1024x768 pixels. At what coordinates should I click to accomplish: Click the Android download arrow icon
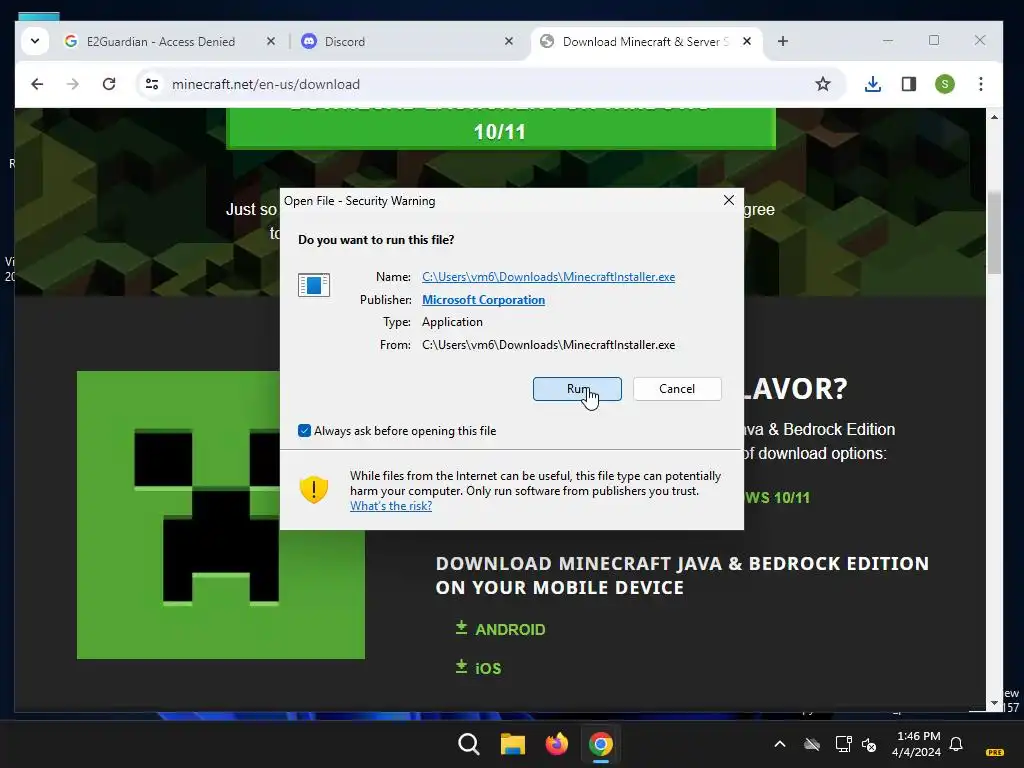coord(461,628)
